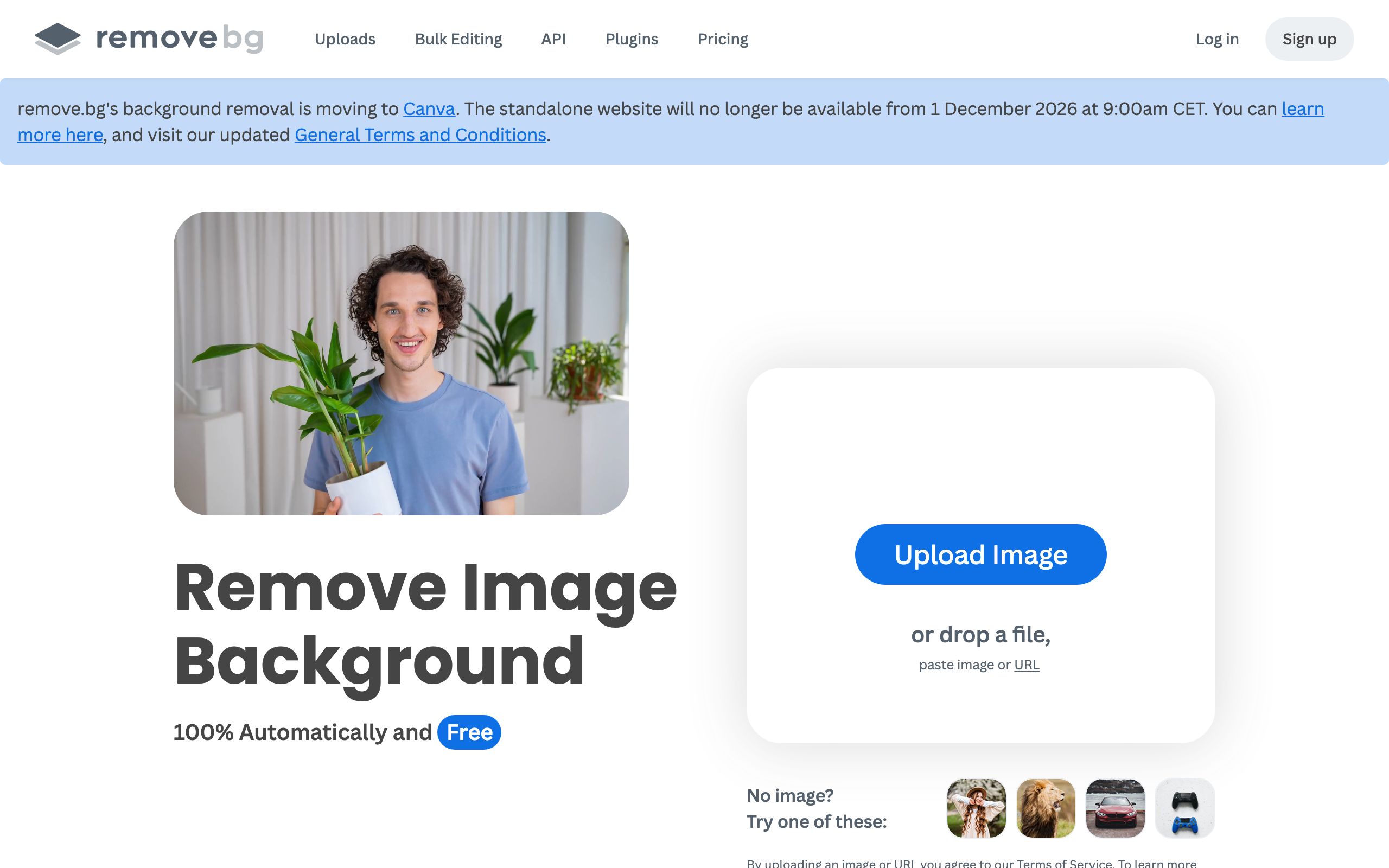Click the '100% Automatically and' text
The image size is (1389, 868).
point(302,732)
